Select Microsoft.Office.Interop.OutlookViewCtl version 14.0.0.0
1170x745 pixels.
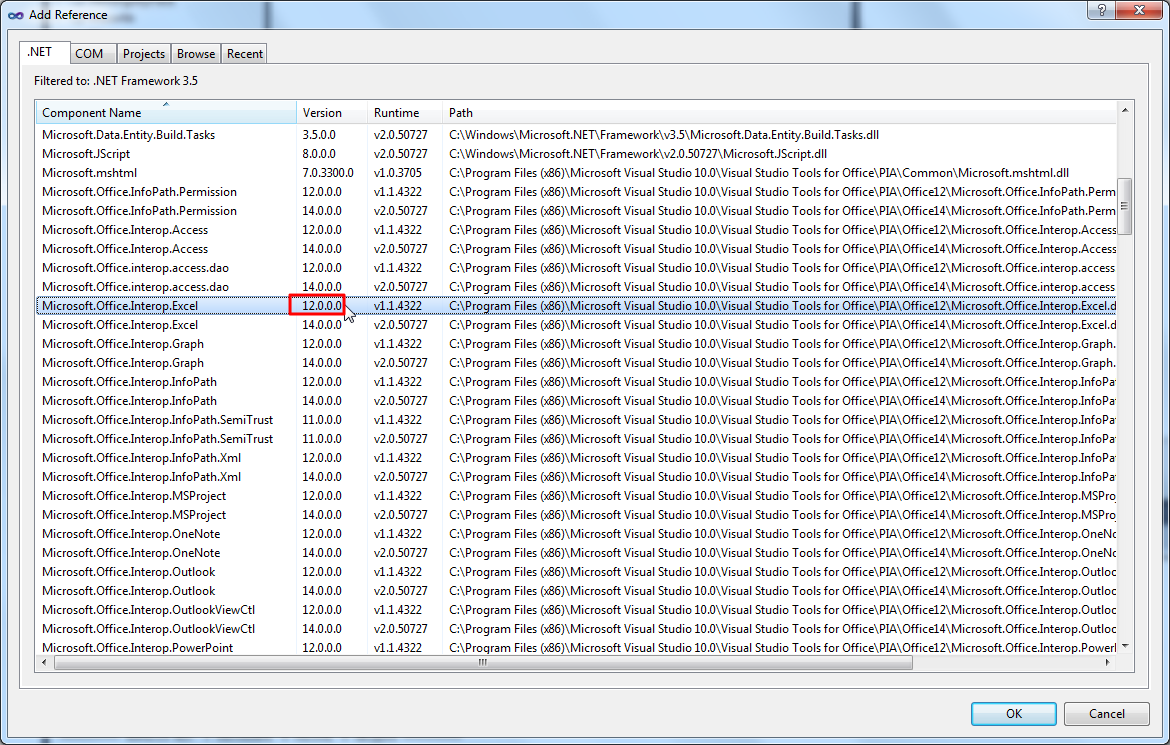(x=576, y=629)
